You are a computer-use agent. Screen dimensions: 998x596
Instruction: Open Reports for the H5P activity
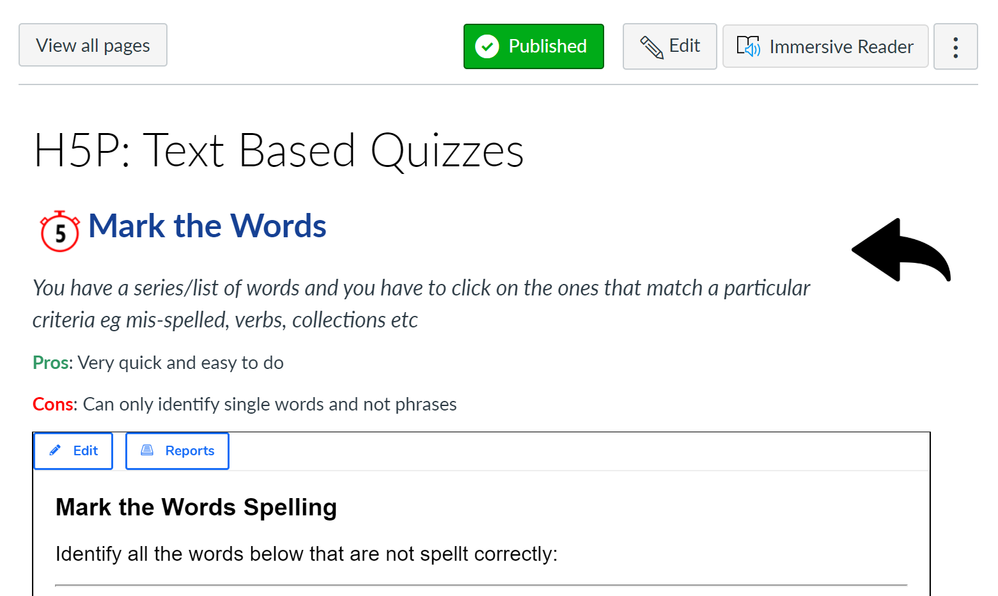(177, 451)
